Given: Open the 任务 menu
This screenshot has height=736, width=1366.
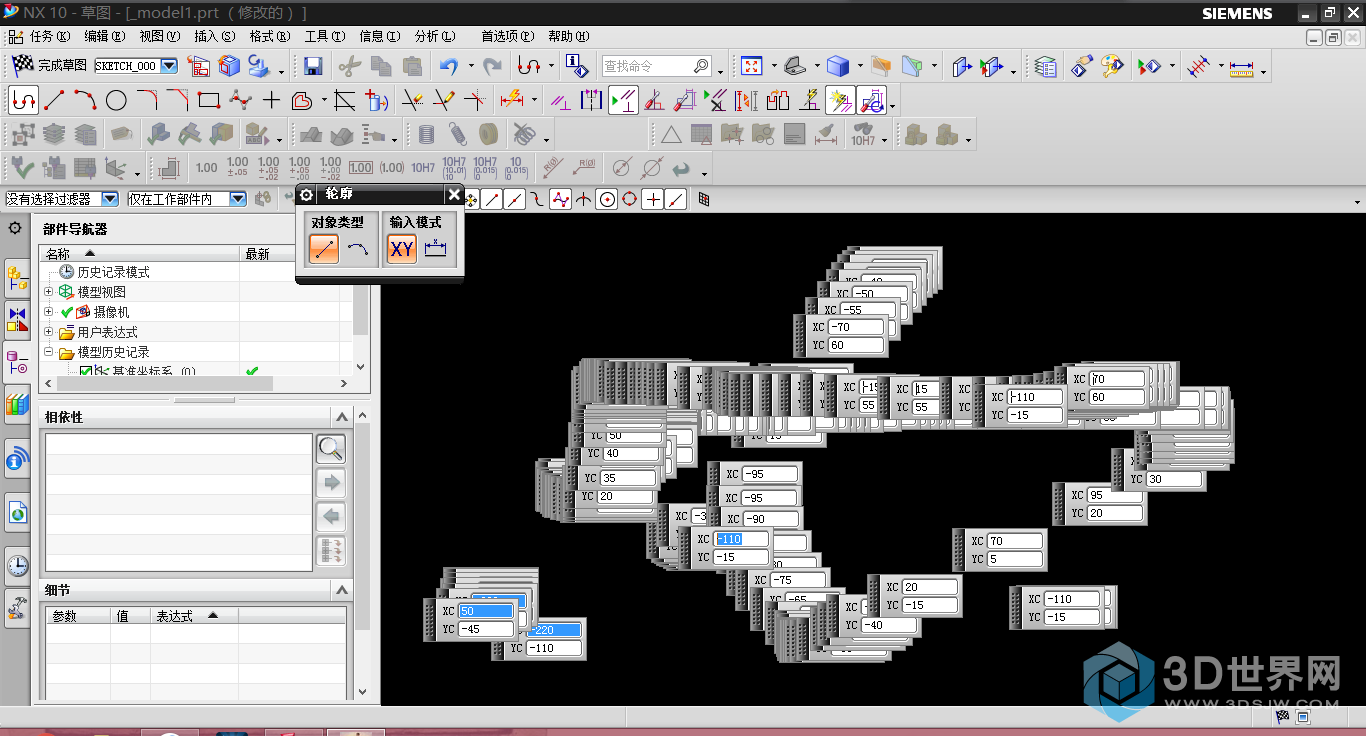Looking at the screenshot, I should point(49,36).
